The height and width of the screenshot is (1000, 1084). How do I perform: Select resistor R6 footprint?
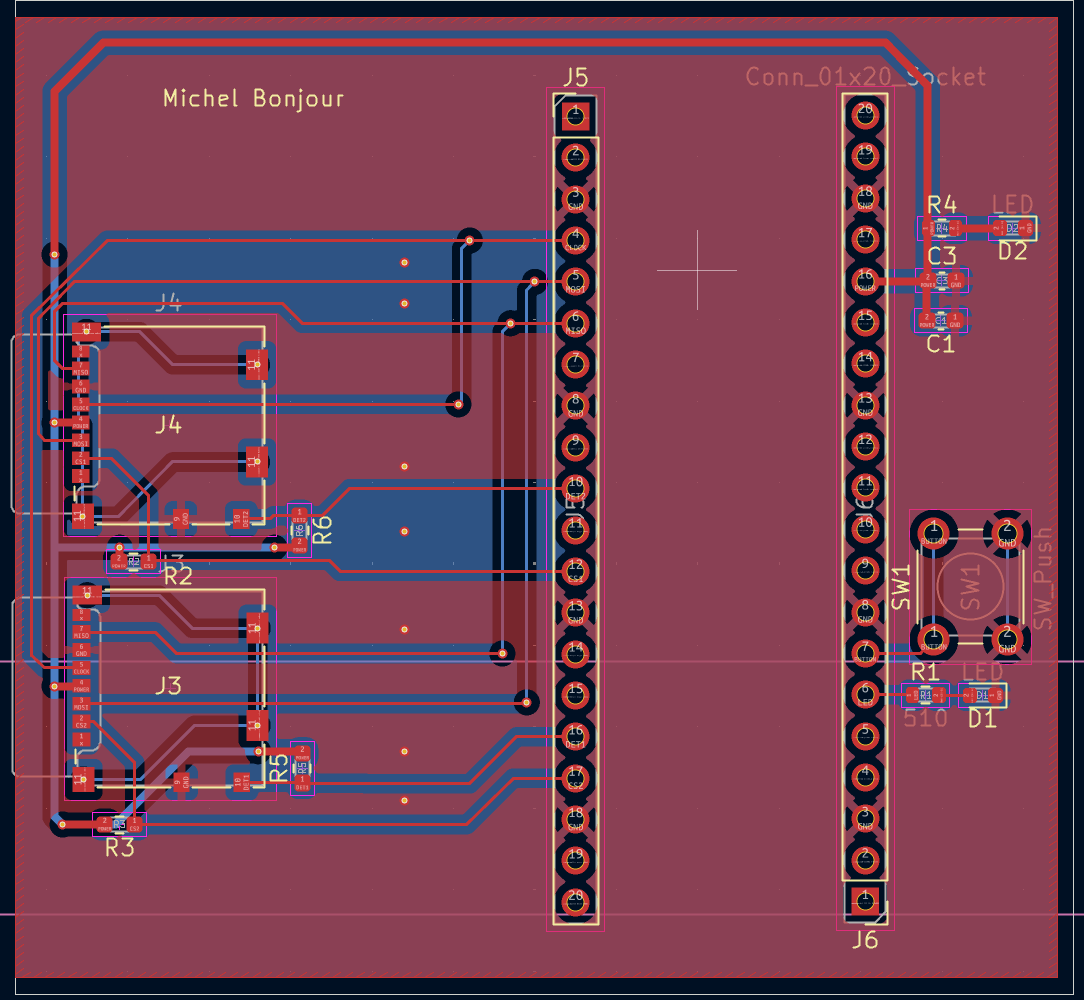point(299,530)
